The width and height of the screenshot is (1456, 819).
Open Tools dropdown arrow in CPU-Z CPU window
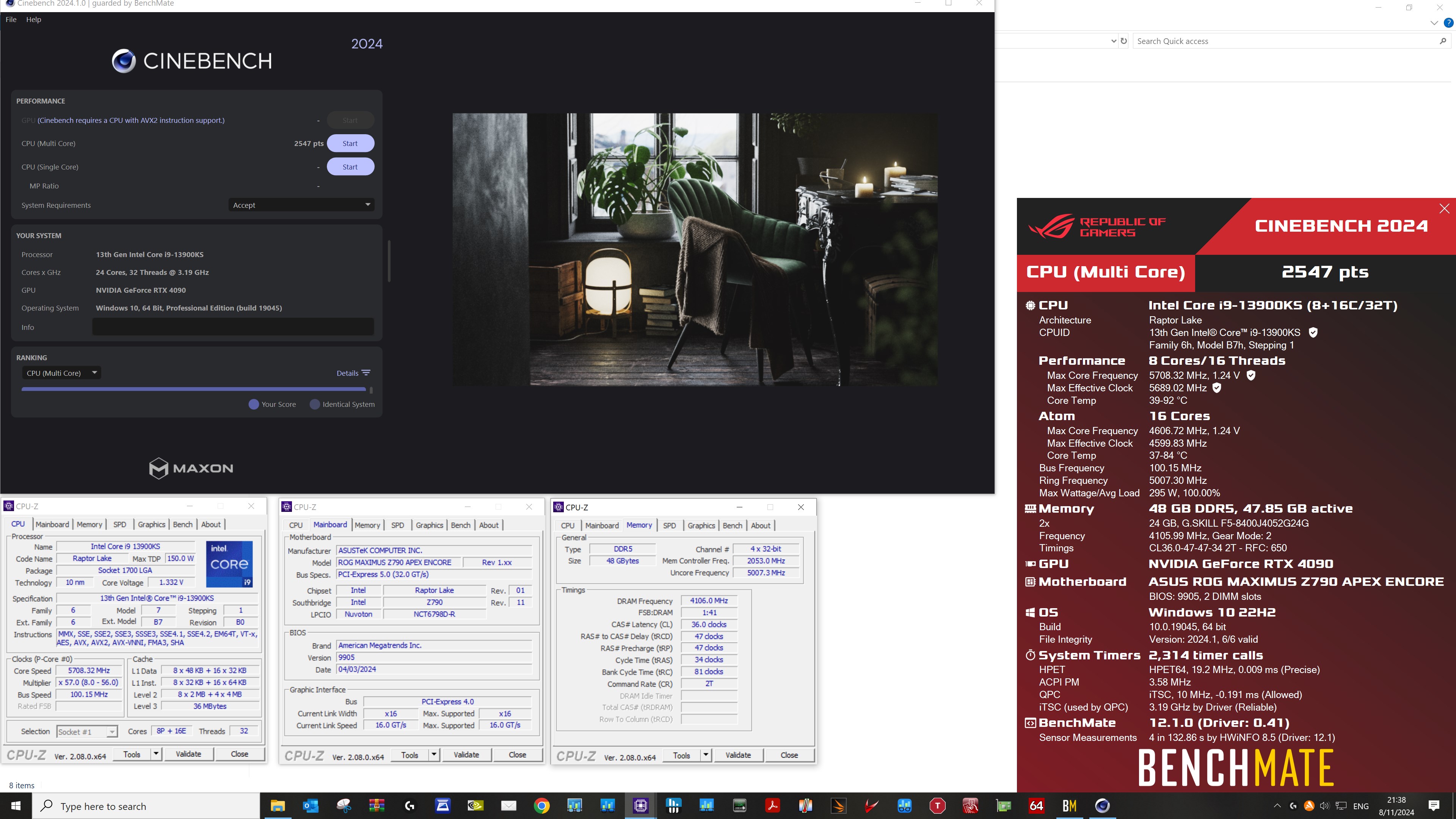tap(156, 754)
